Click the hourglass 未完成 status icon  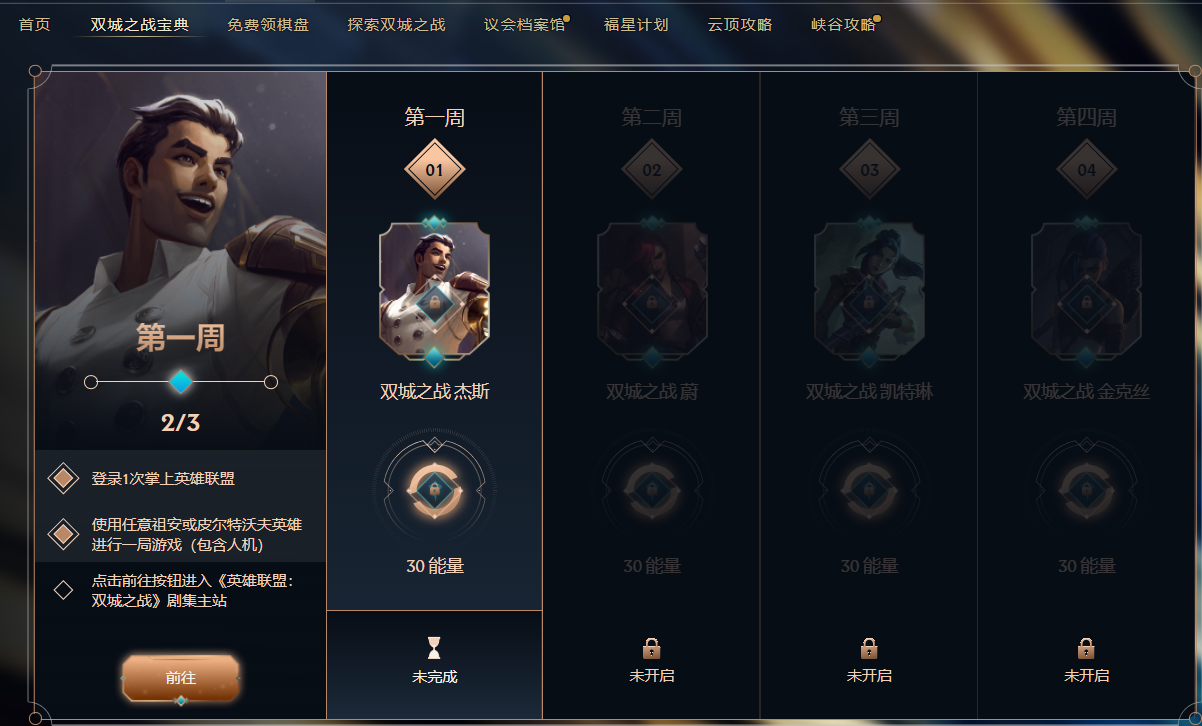pyautogui.click(x=434, y=647)
